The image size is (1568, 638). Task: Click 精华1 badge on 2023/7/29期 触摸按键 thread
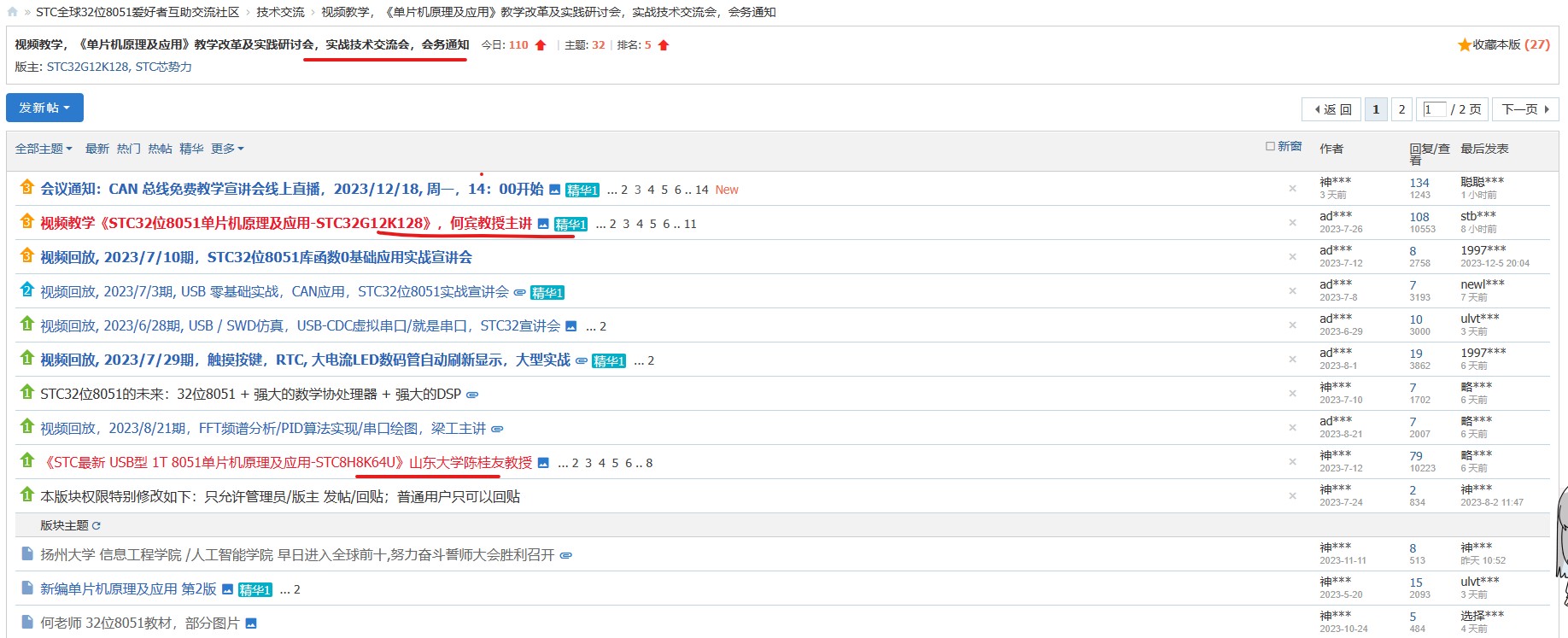pos(609,360)
